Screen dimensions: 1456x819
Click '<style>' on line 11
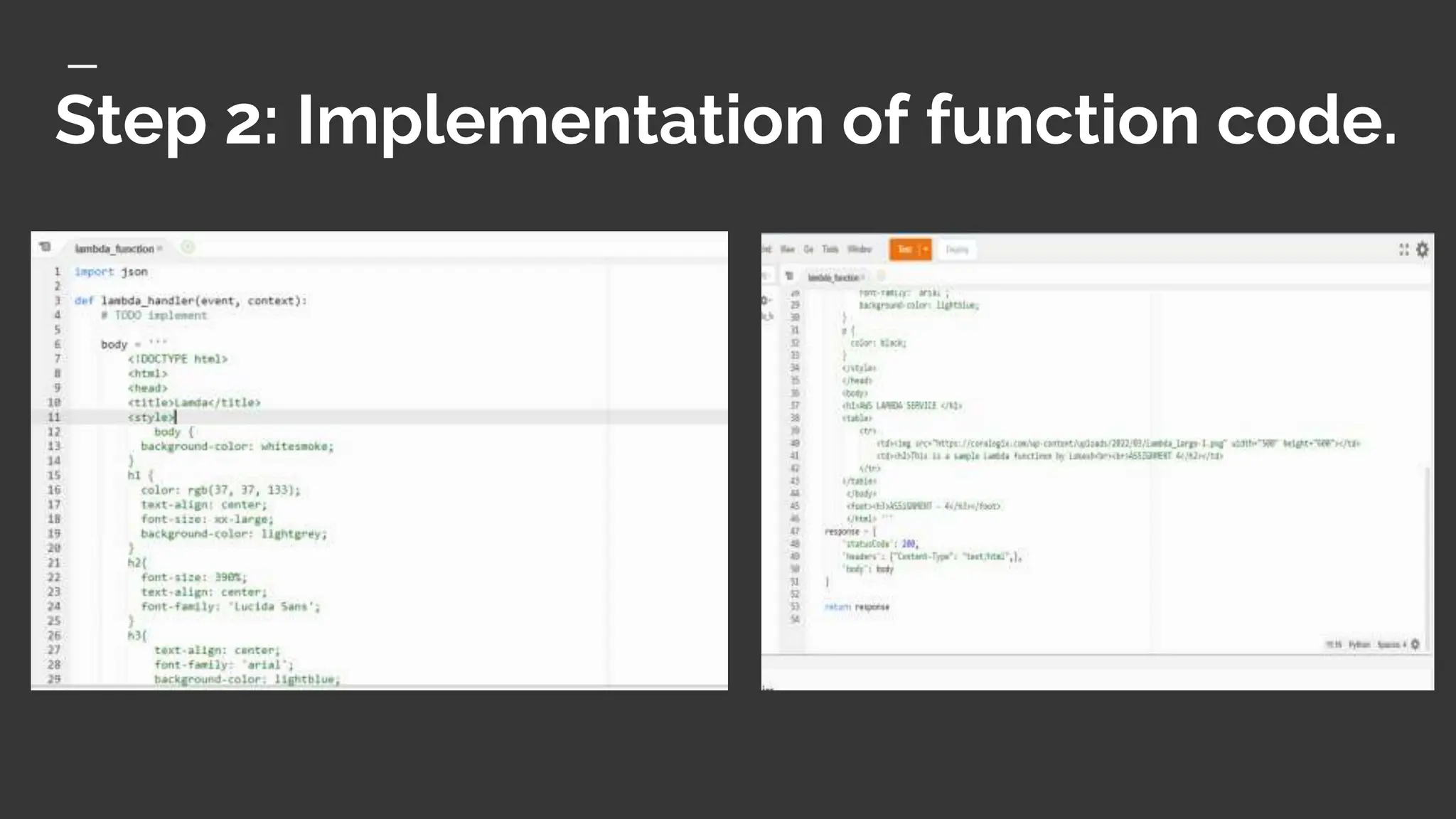tap(151, 417)
